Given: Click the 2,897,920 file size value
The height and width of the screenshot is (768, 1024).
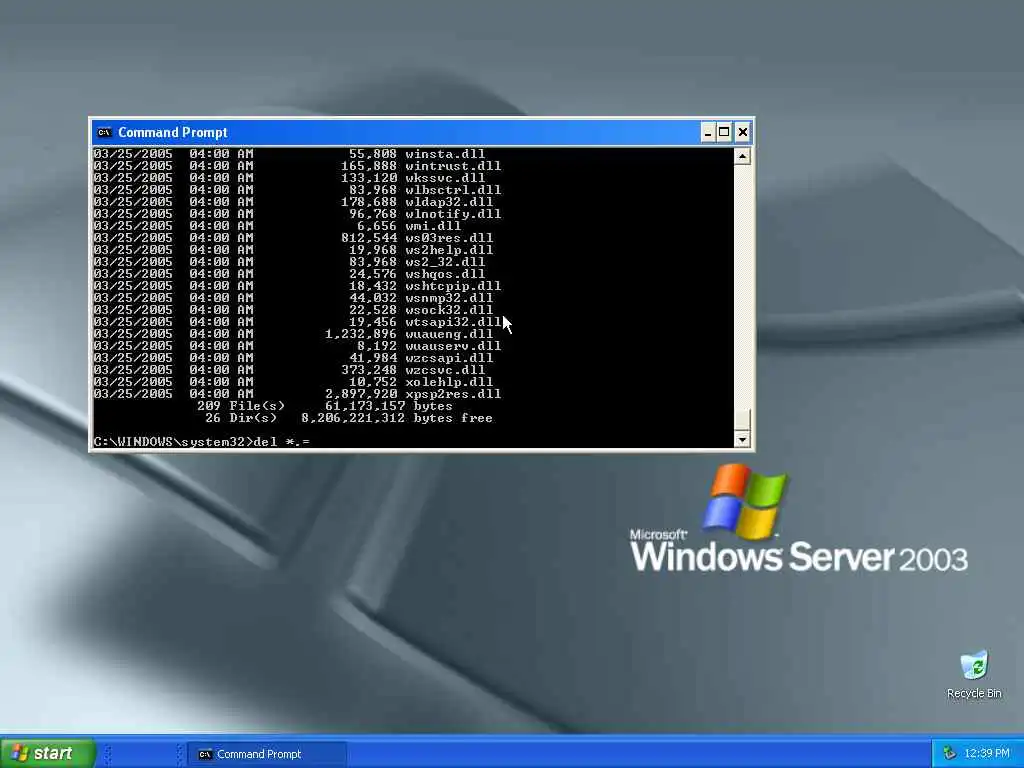Looking at the screenshot, I should (x=360, y=393).
